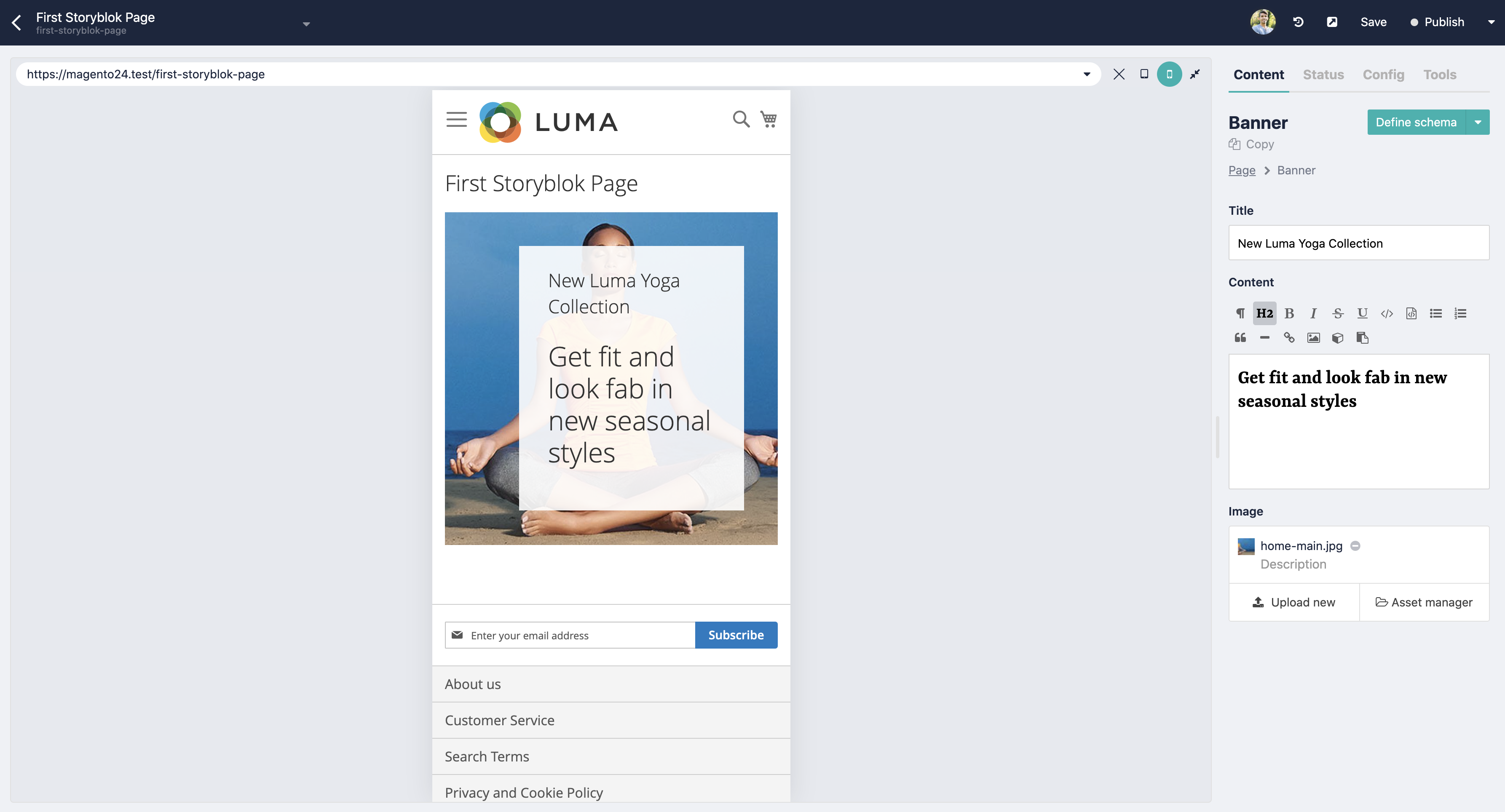Click the home-main.jpg thumbnail
This screenshot has width=1505, height=812.
coord(1246,546)
